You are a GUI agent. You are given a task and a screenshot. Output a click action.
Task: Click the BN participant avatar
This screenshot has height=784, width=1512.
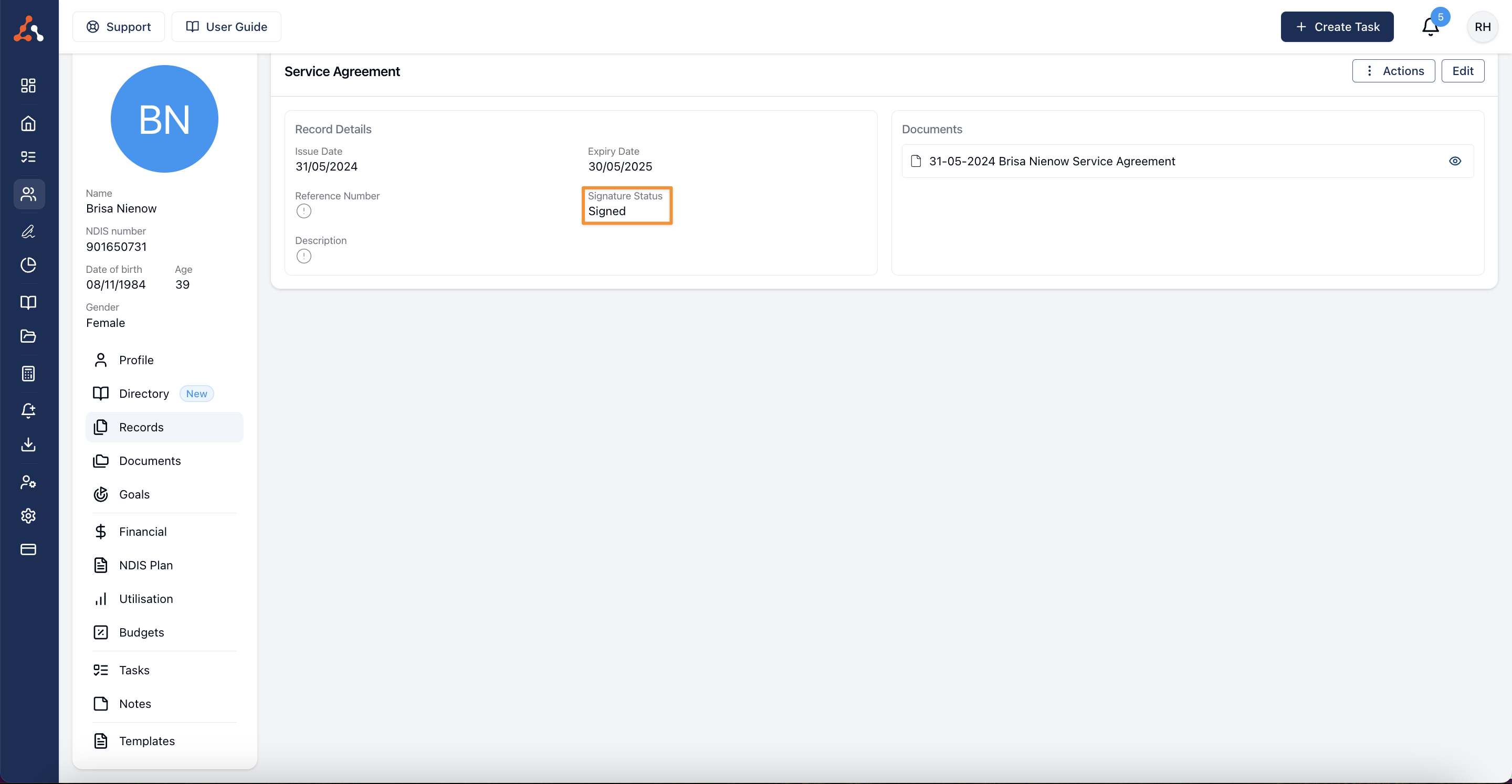pyautogui.click(x=164, y=119)
